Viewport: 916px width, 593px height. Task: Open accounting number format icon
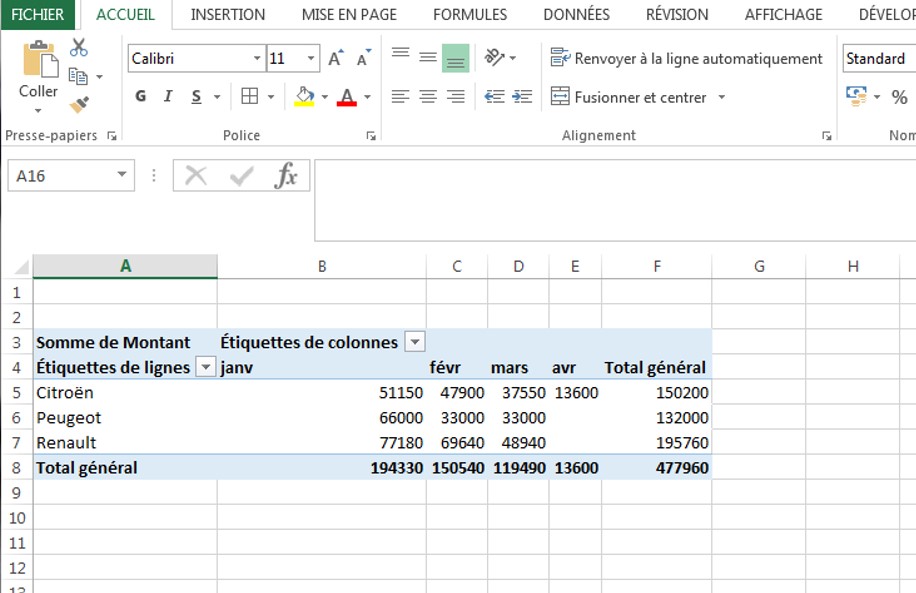click(856, 96)
